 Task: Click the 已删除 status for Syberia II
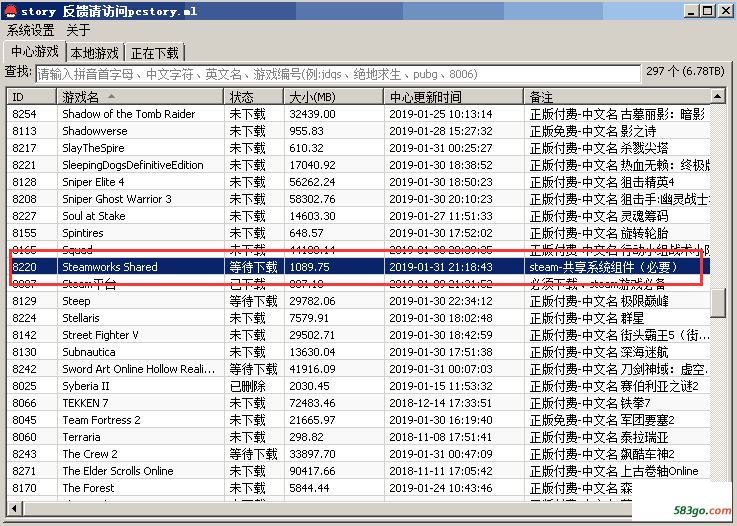coord(248,386)
